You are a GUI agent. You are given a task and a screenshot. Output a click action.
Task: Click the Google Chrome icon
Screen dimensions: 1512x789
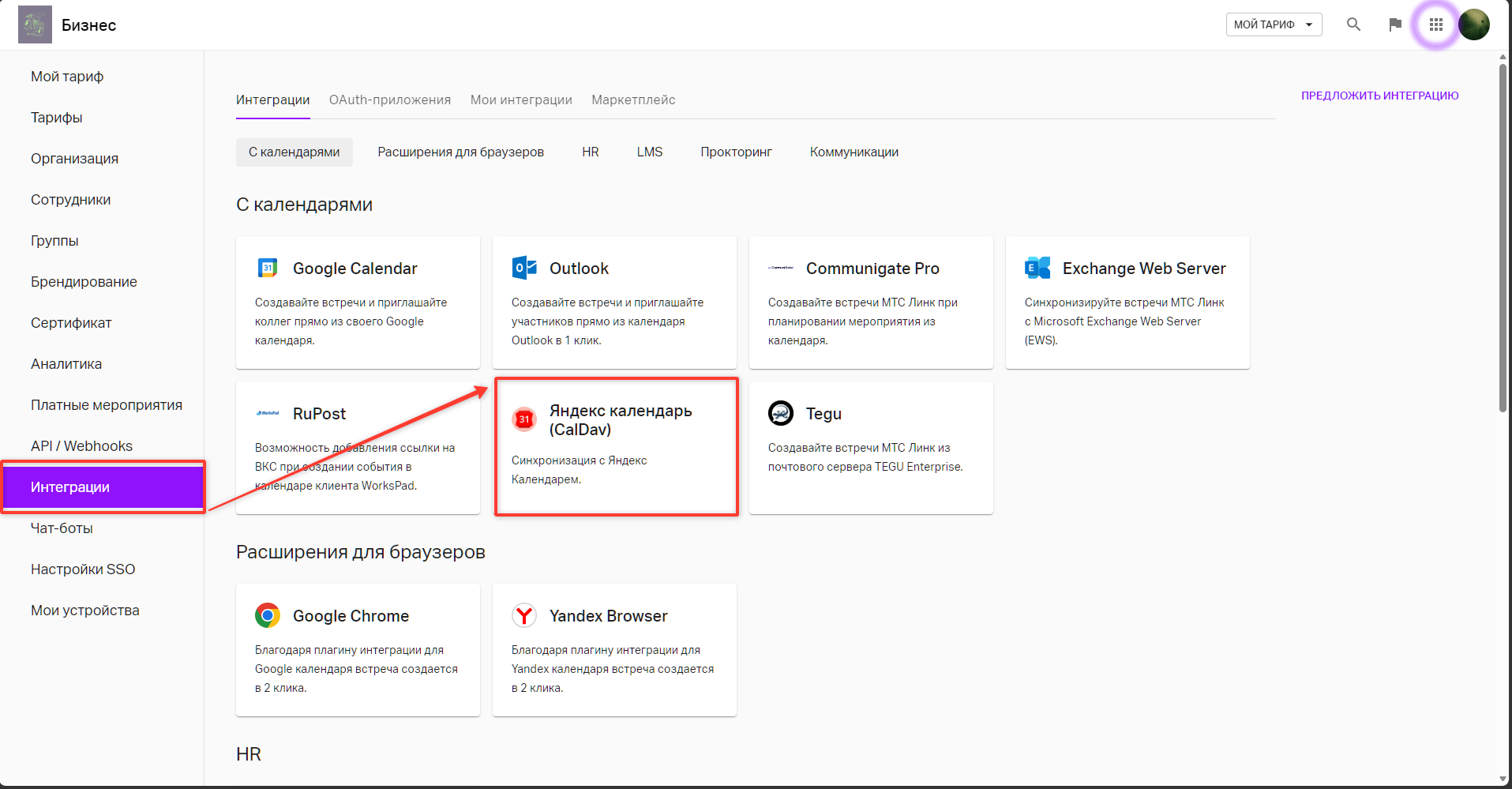[x=268, y=615]
